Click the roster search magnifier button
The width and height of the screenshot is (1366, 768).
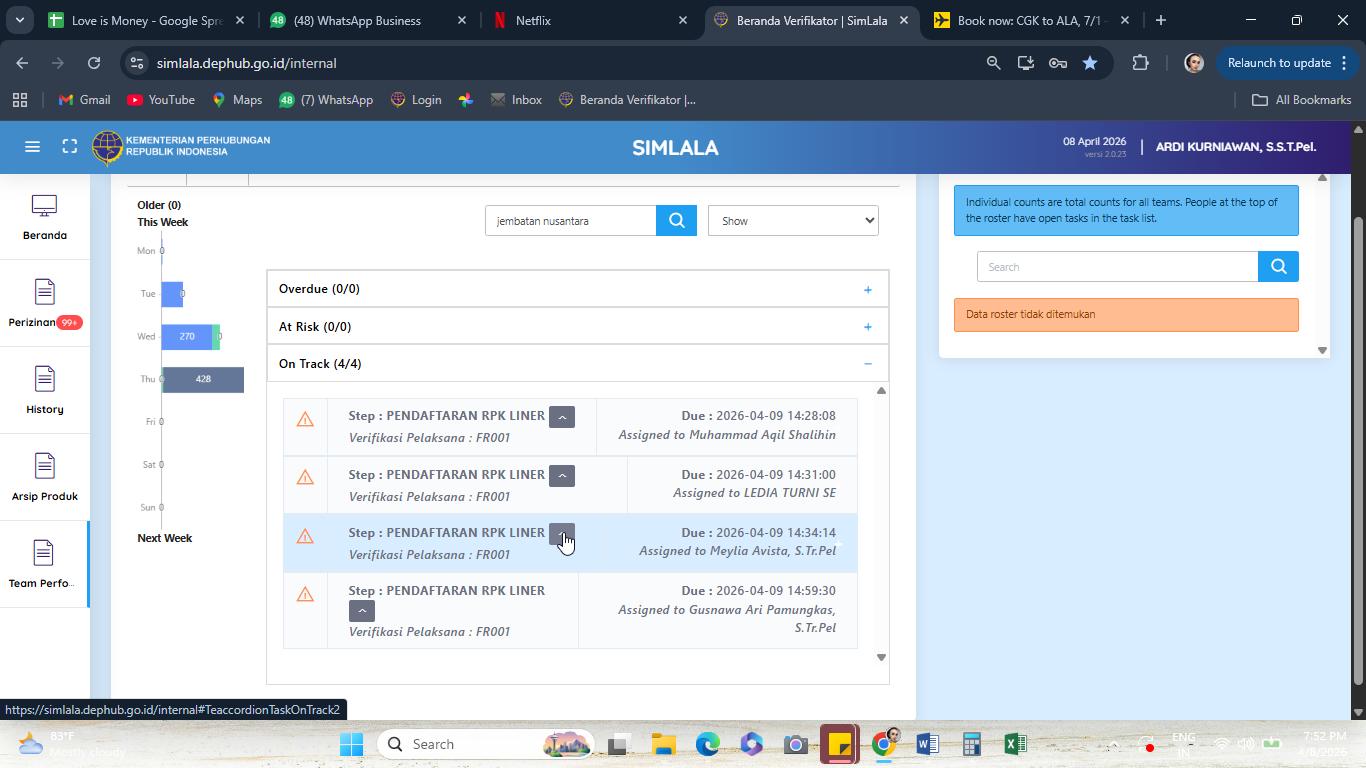[x=1278, y=267]
